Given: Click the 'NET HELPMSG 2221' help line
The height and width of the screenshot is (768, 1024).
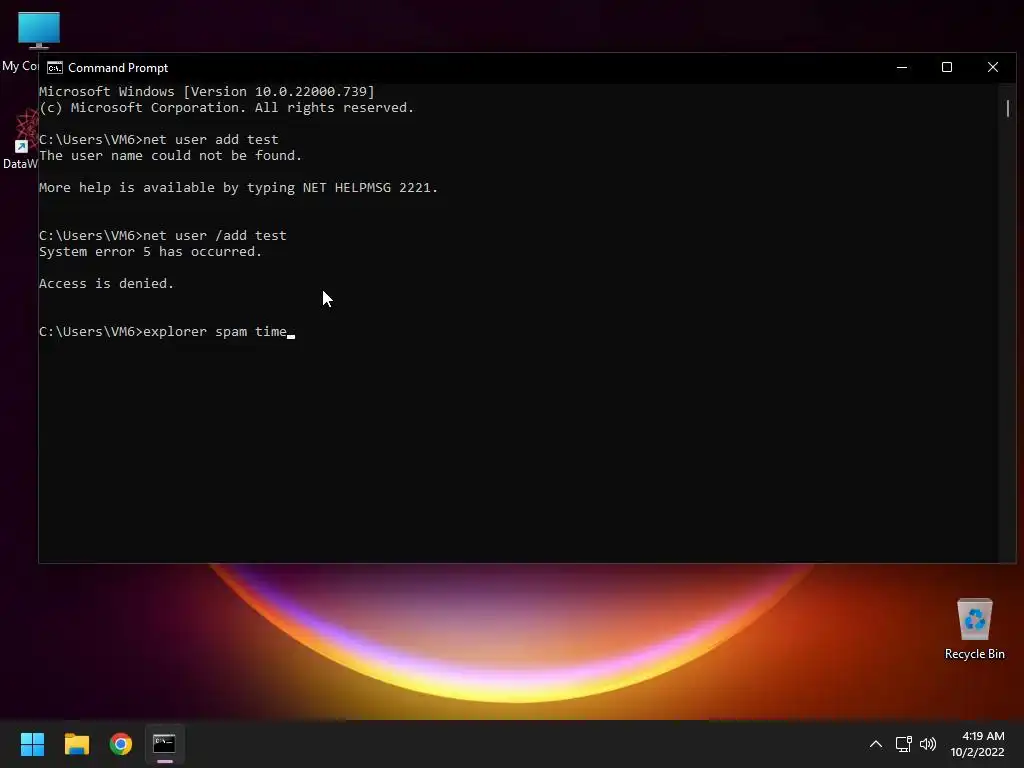Looking at the screenshot, I should tap(238, 187).
